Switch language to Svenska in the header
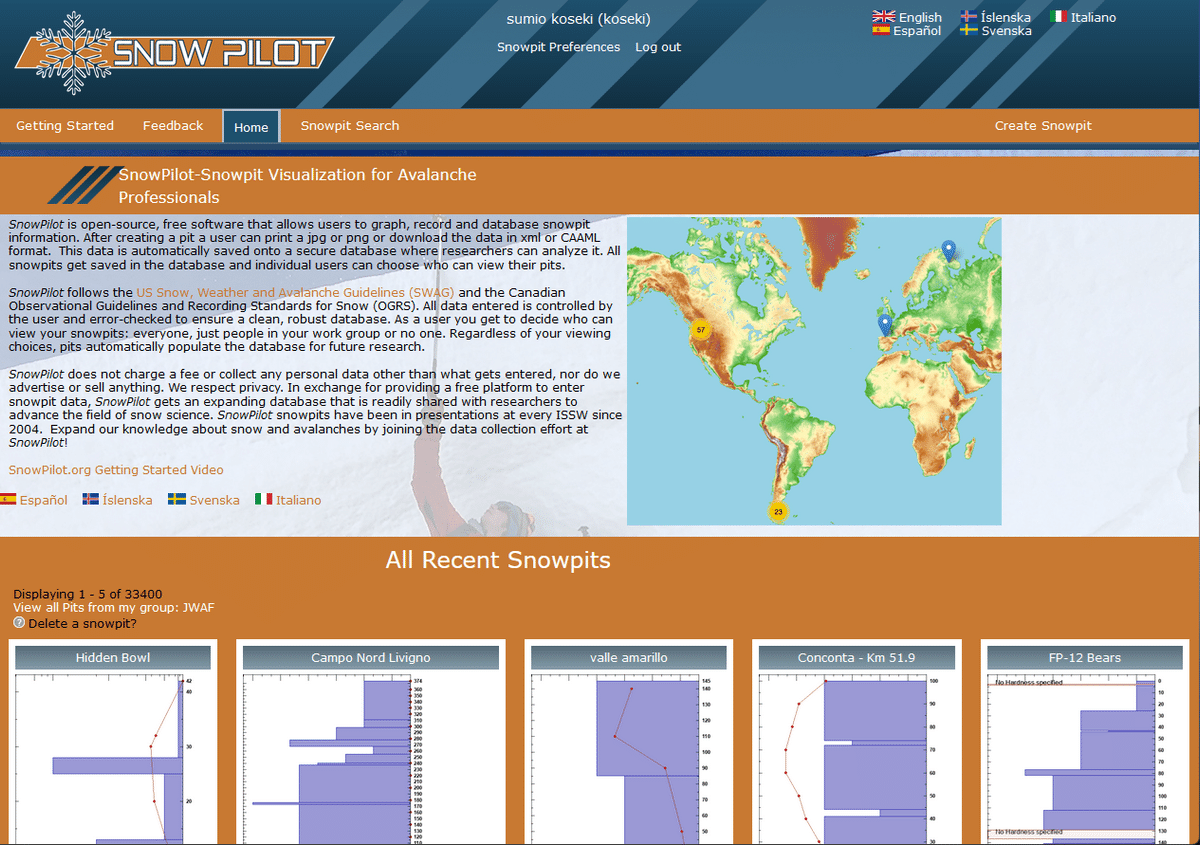Image resolution: width=1200 pixels, height=845 pixels. click(1006, 31)
